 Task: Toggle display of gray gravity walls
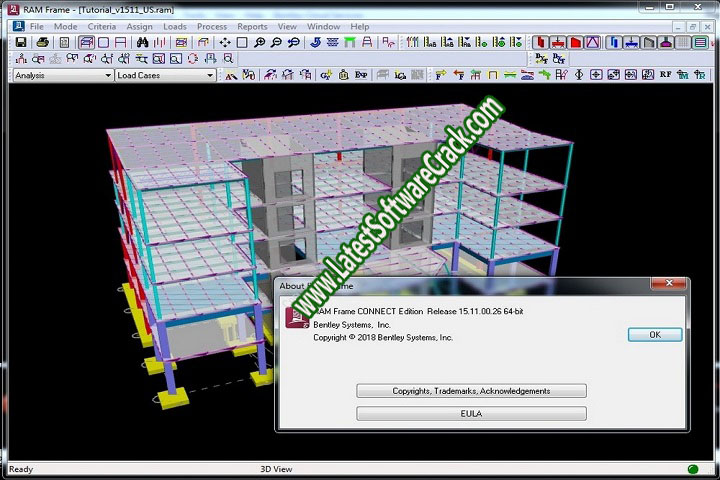click(649, 43)
